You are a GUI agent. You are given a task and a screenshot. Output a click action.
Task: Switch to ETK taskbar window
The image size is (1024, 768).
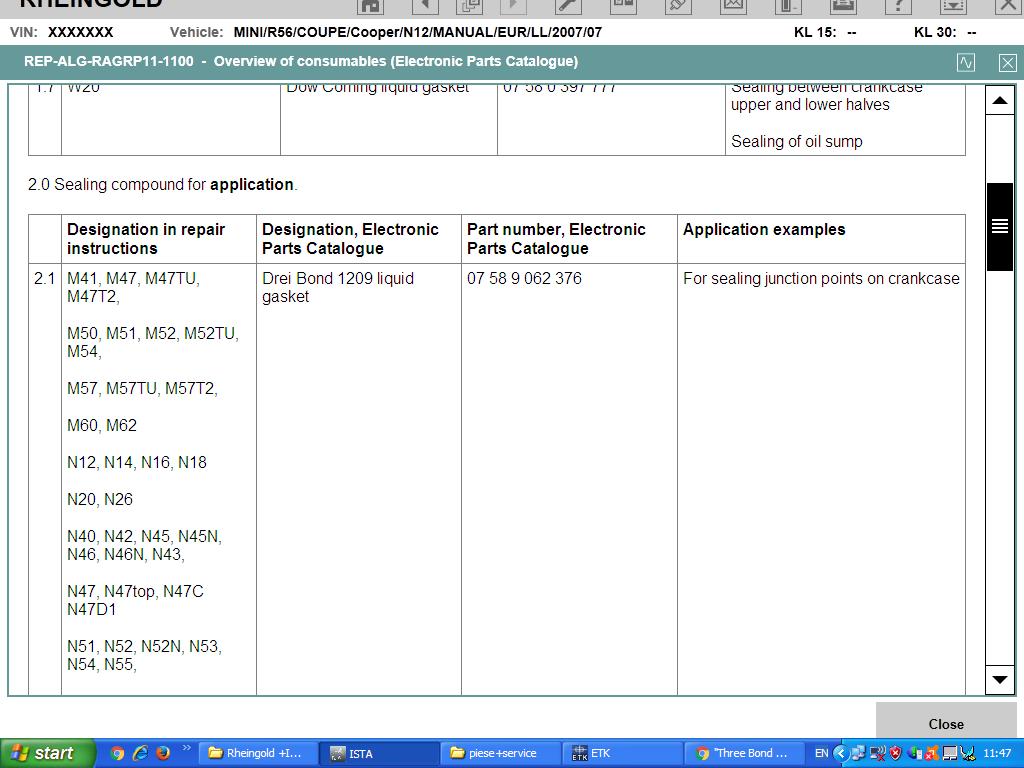(x=621, y=753)
